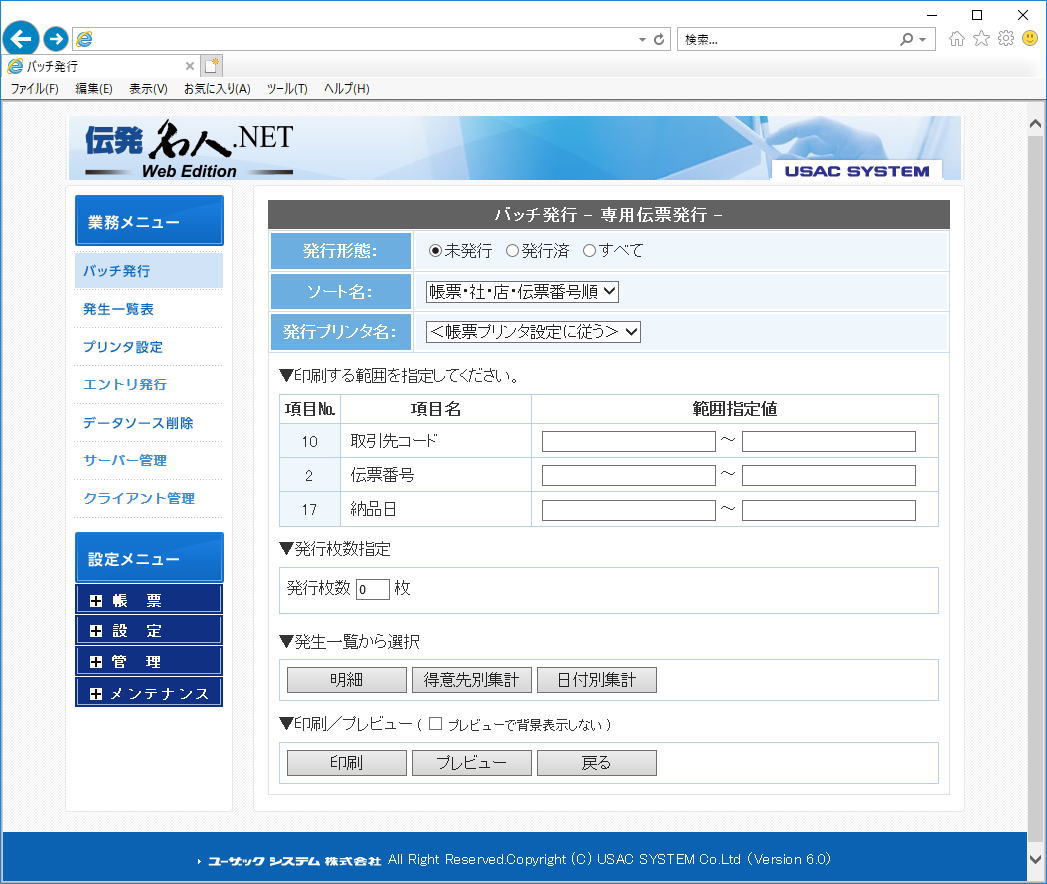Click the 発行枚数 count field
Image resolution: width=1047 pixels, height=884 pixels.
(373, 589)
